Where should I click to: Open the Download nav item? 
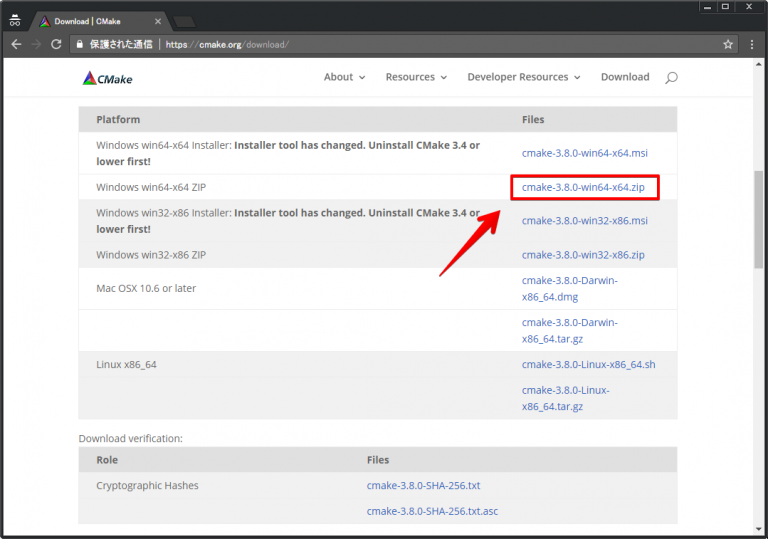point(625,77)
